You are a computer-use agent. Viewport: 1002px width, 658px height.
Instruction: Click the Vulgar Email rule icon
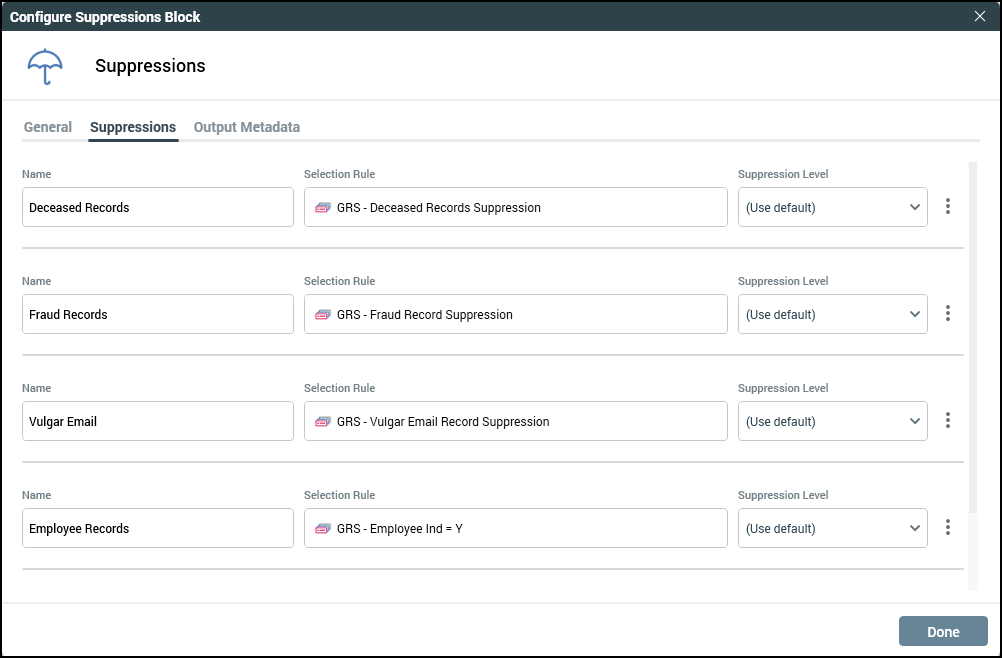(322, 422)
